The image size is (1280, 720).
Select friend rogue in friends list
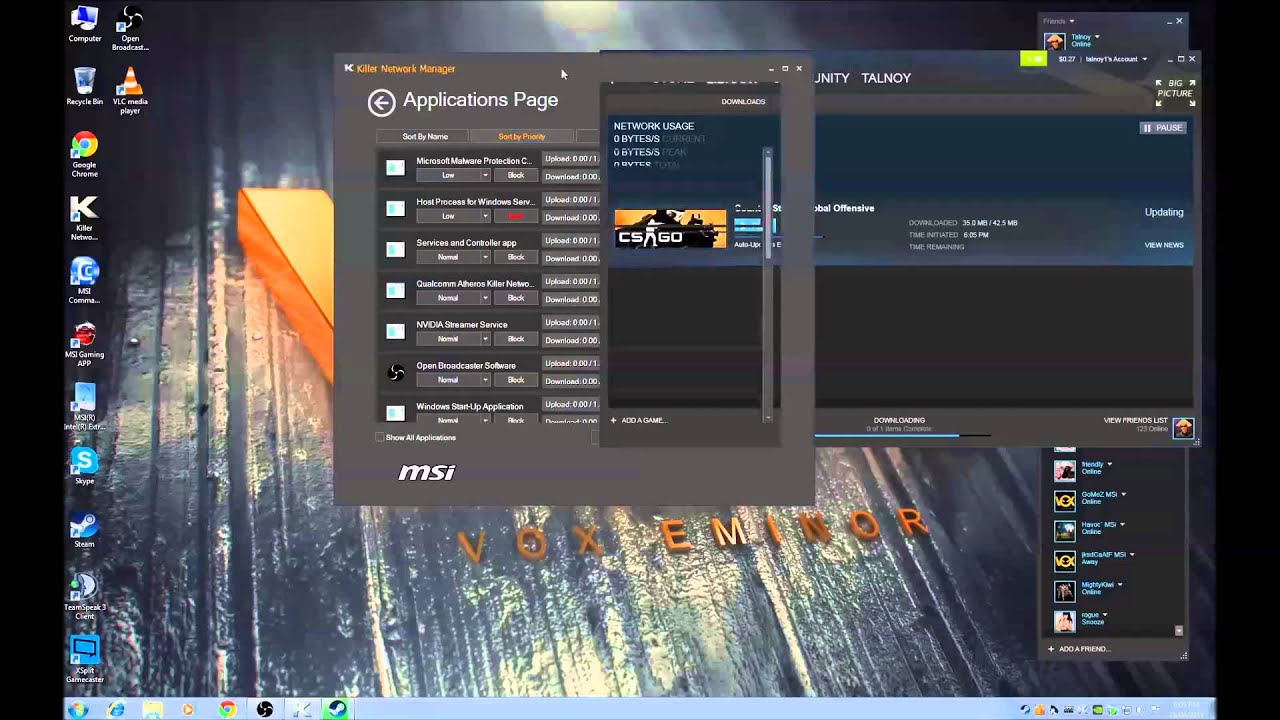[1095, 618]
